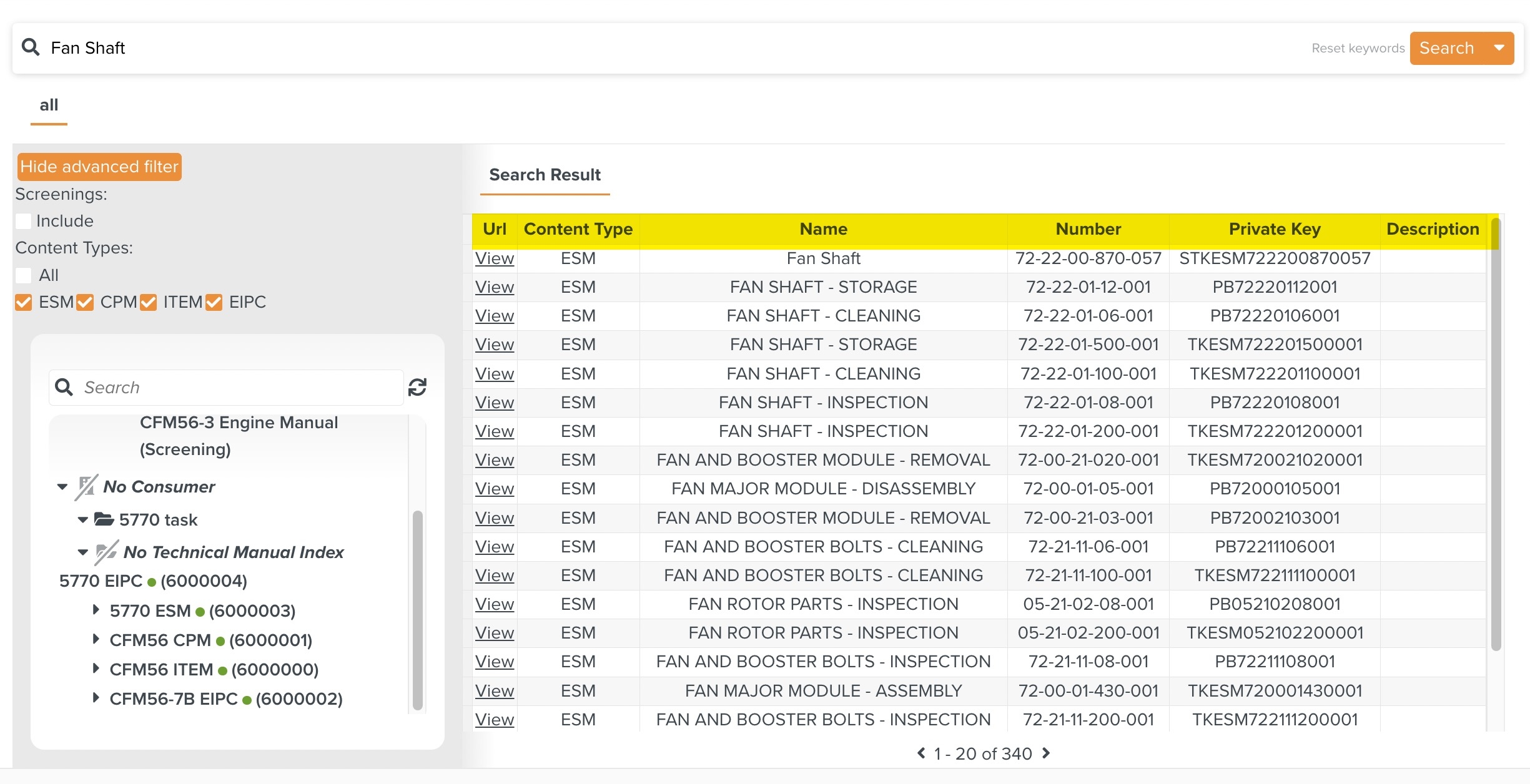Sort by the Name column header
This screenshot has height=784, width=1530.
coord(823,229)
